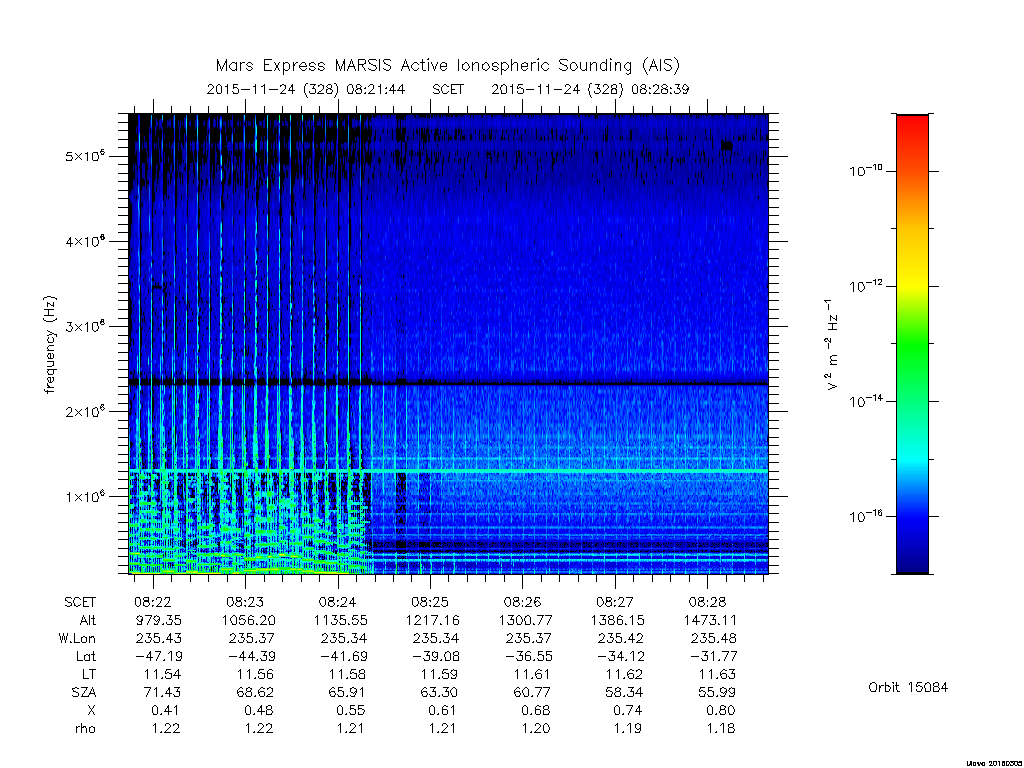
Task: Click the bright cyan horizontal line in spectrogram
Action: click(x=448, y=471)
